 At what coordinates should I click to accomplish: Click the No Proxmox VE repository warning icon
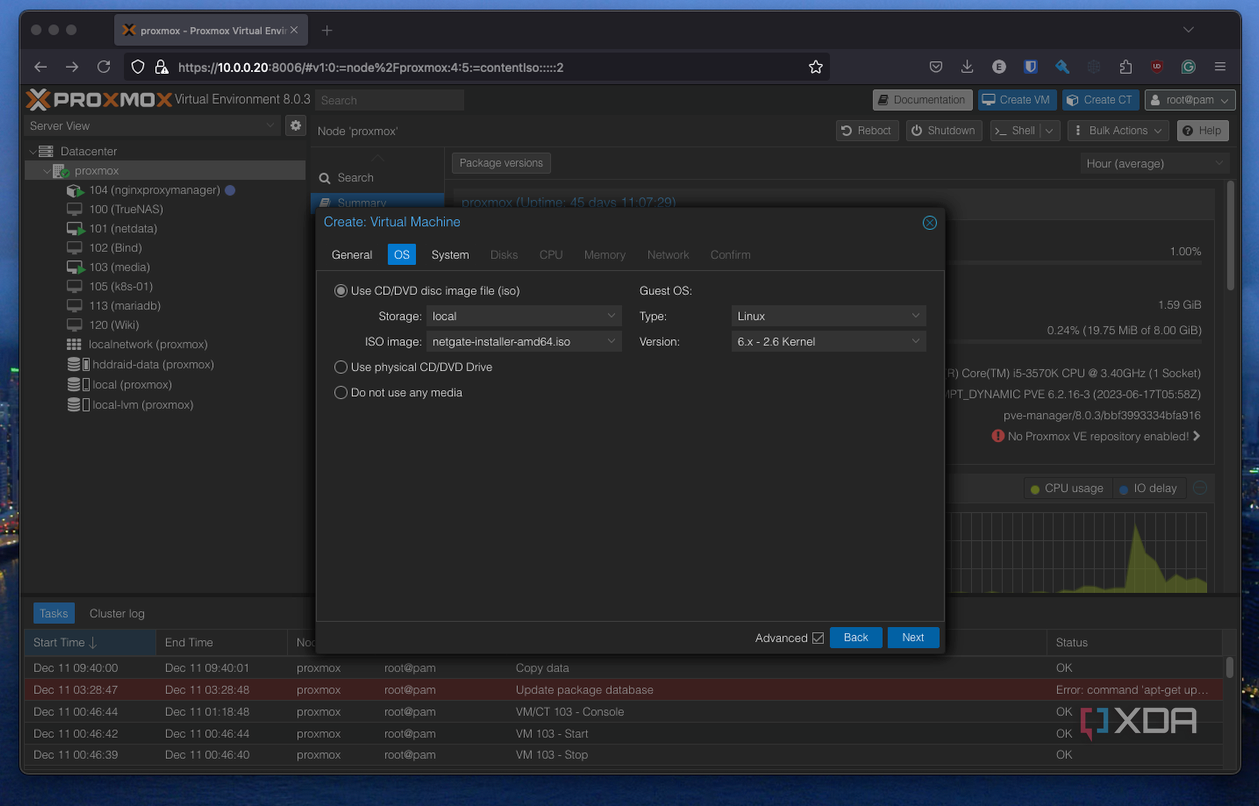[997, 436]
